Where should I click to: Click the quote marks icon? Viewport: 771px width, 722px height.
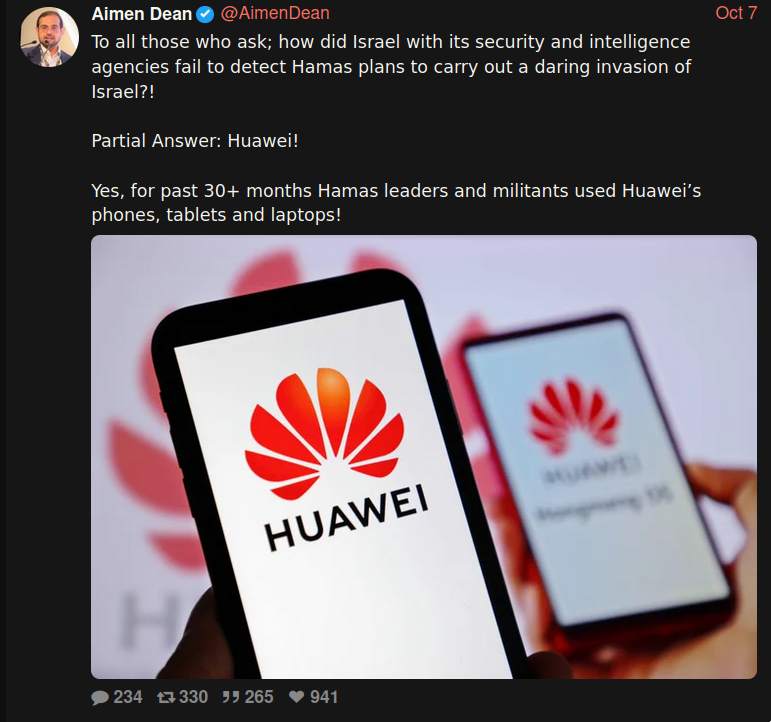pos(231,697)
